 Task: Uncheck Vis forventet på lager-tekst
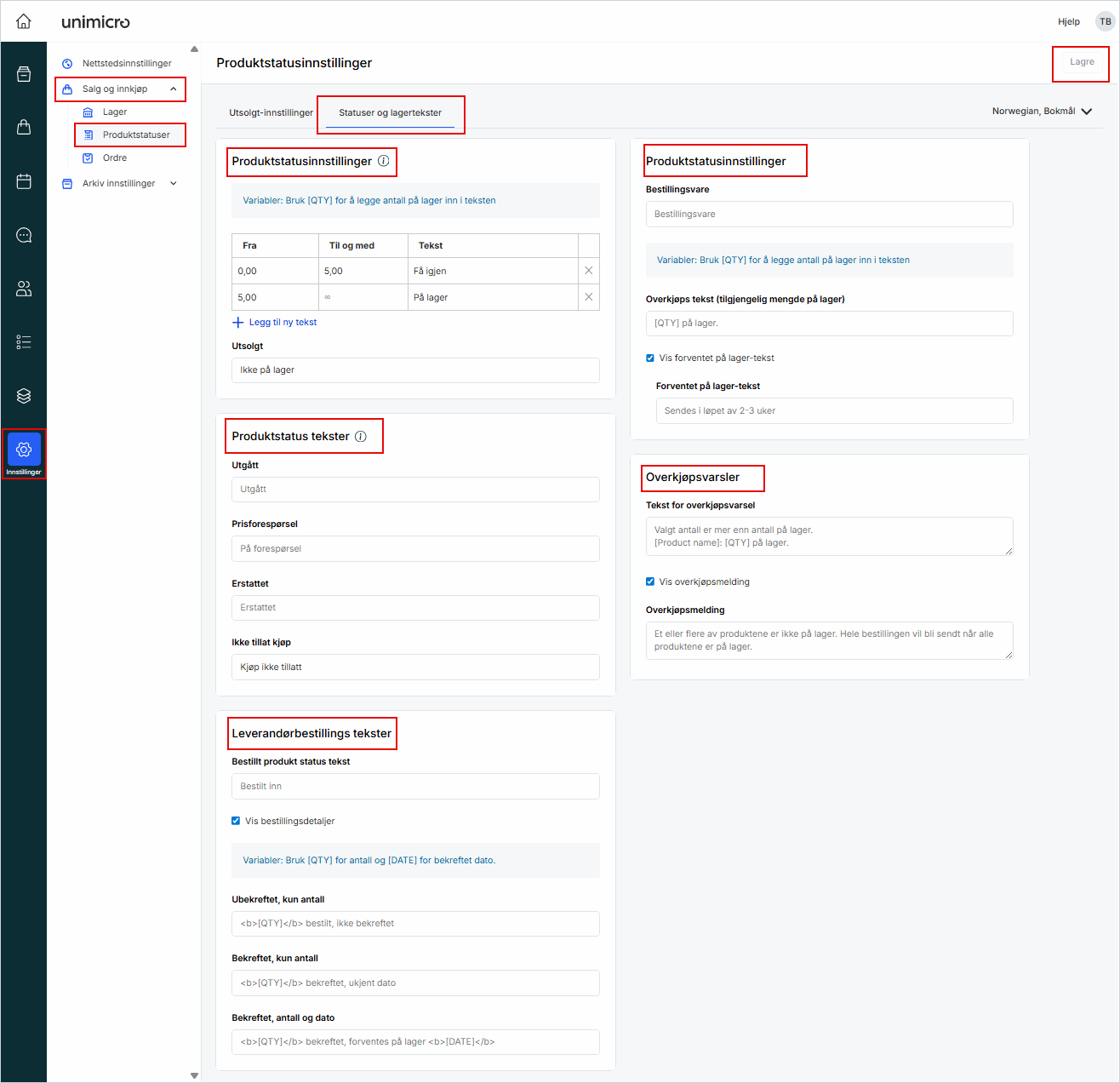click(649, 358)
